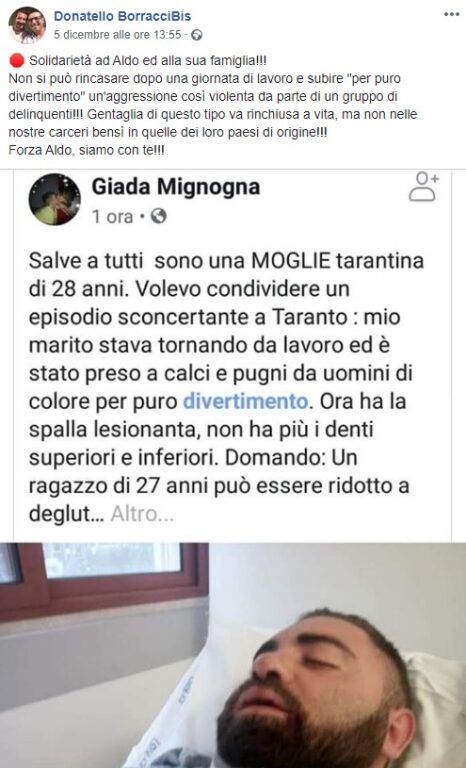Open the 1 ora timestamp of shared post

(113, 216)
